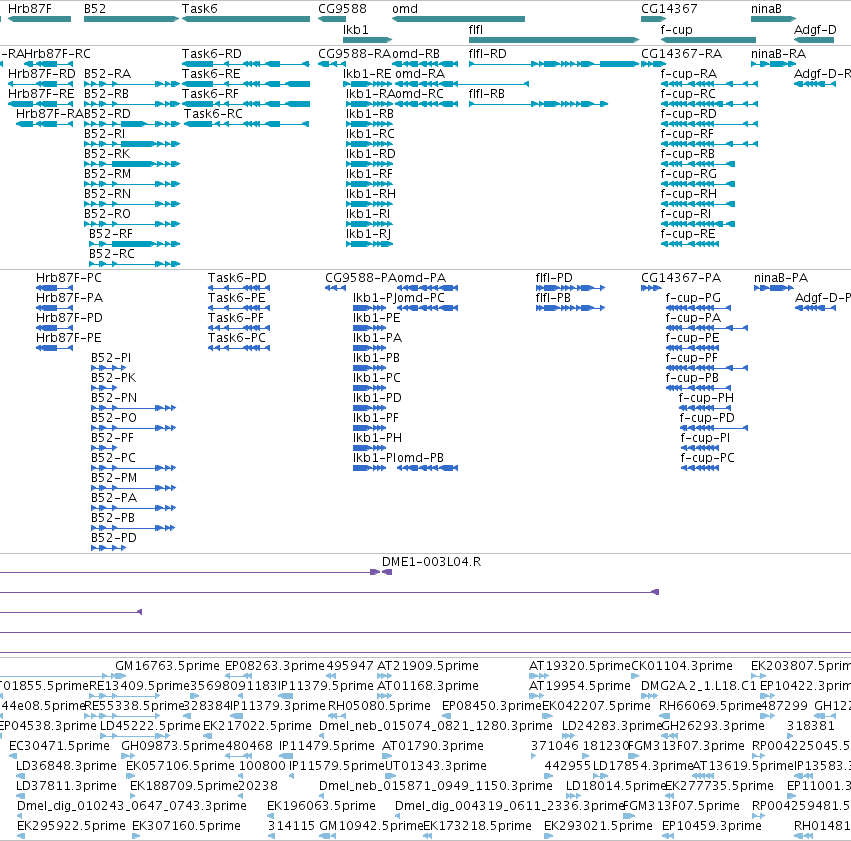Click the flfl gene label
The width and height of the screenshot is (851, 841).
coord(476,29)
